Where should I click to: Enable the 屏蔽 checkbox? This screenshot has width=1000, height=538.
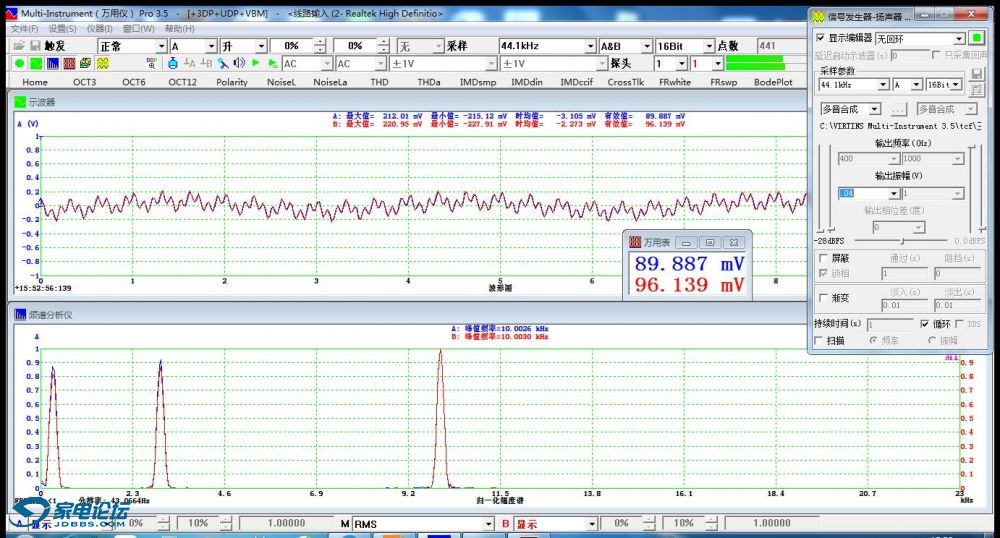[823, 258]
